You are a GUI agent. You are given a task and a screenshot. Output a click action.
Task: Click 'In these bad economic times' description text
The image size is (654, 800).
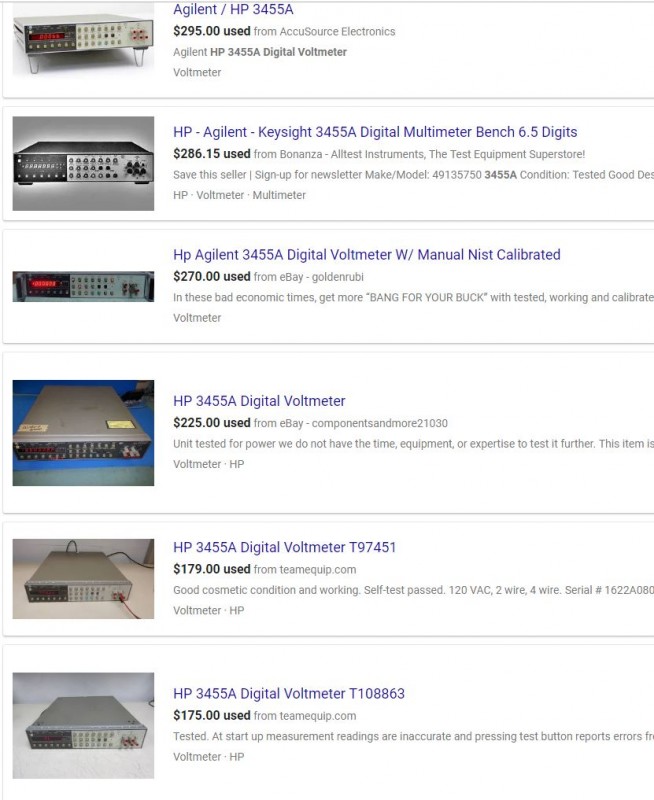click(x=413, y=297)
